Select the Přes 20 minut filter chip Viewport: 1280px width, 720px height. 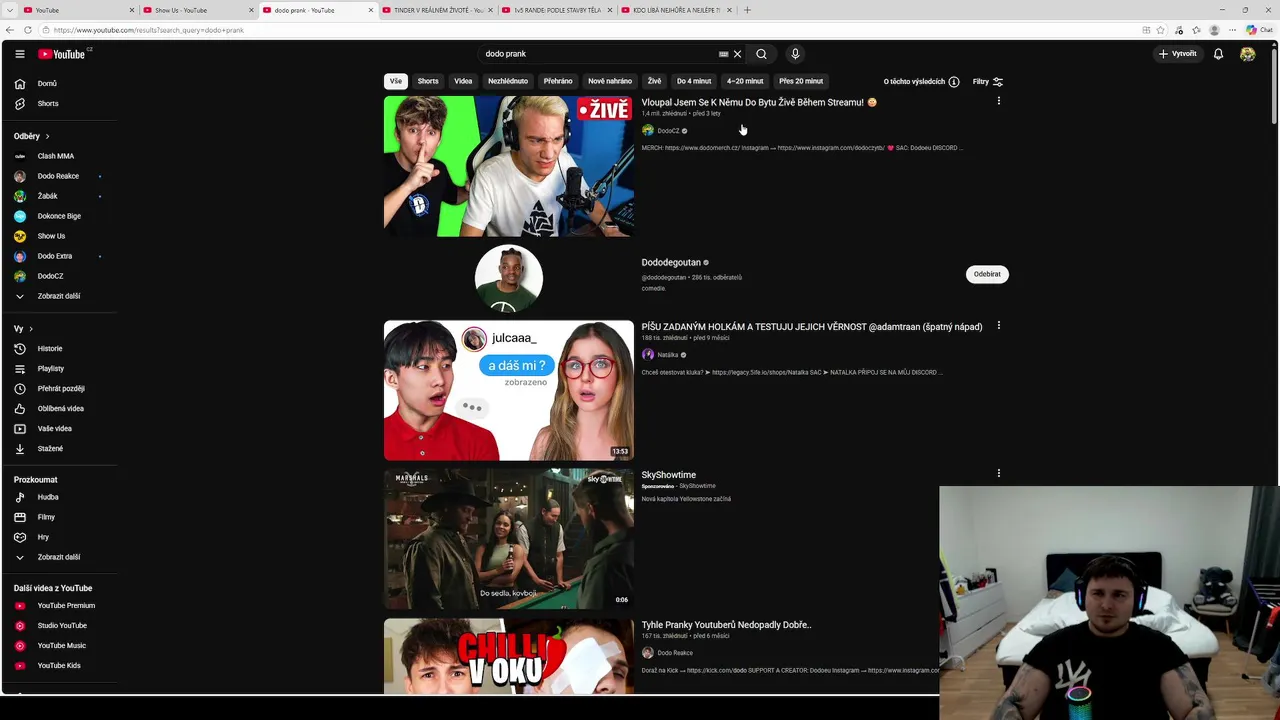pyautogui.click(x=801, y=81)
